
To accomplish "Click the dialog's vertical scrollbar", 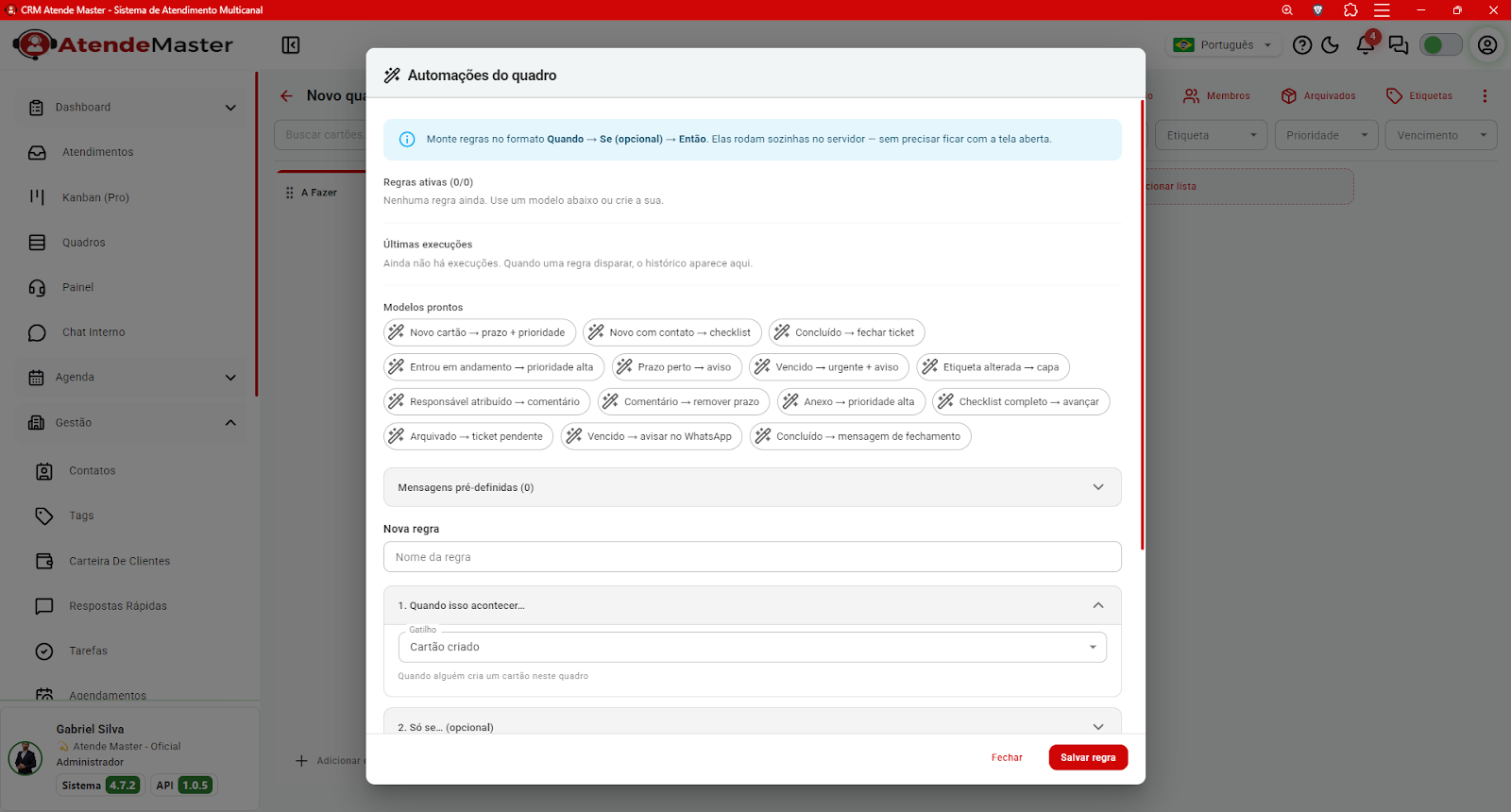I will tap(1143, 324).
